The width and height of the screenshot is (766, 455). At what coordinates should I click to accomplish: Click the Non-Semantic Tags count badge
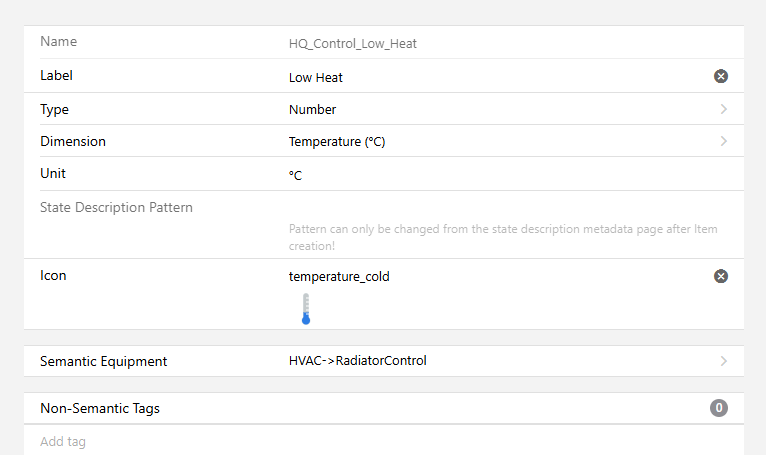coord(718,408)
